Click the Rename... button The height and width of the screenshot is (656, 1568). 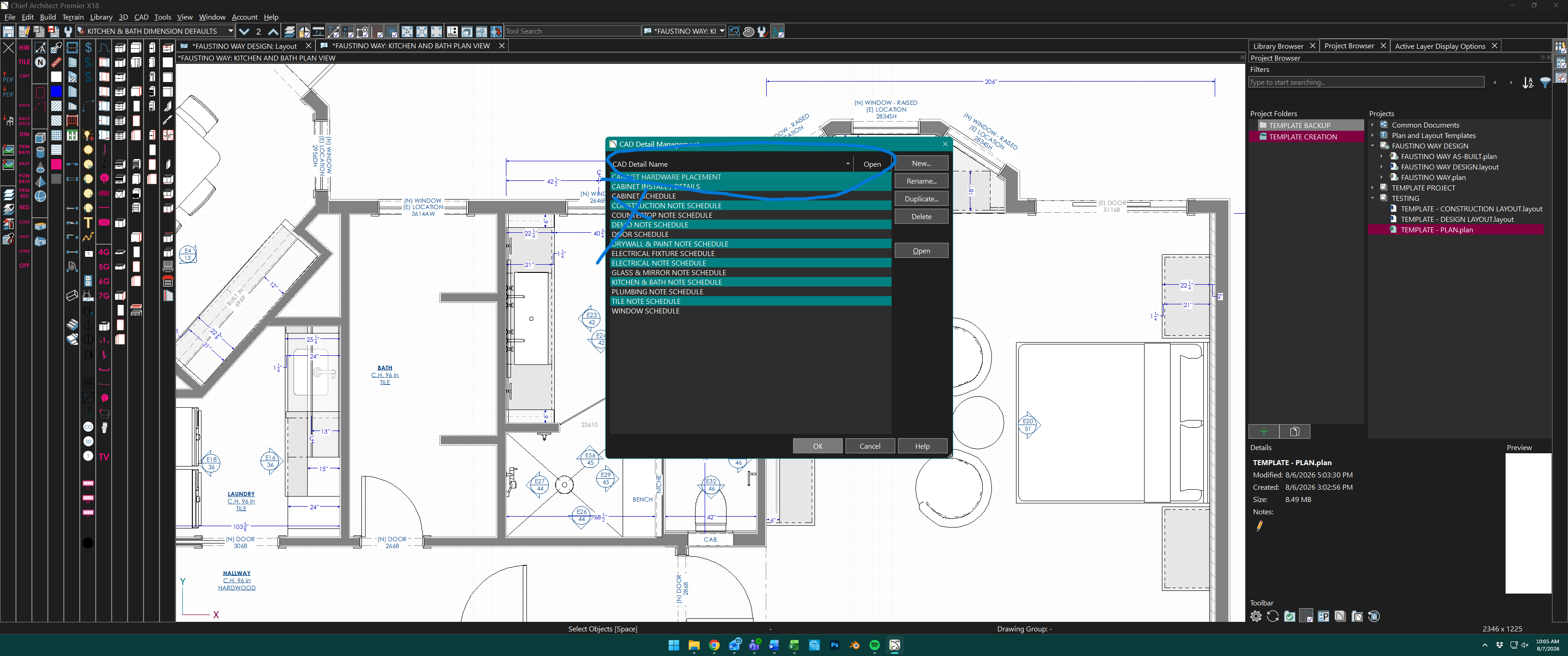(921, 181)
